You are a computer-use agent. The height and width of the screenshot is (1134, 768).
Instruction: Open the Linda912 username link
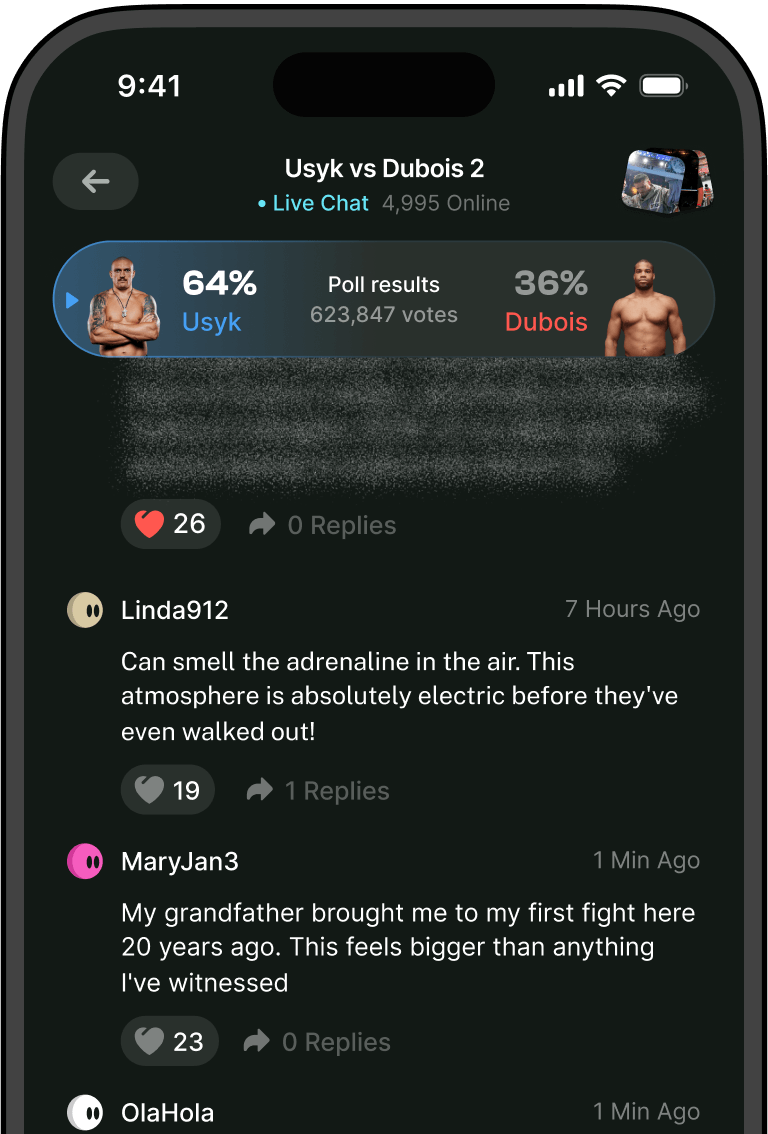coord(175,610)
